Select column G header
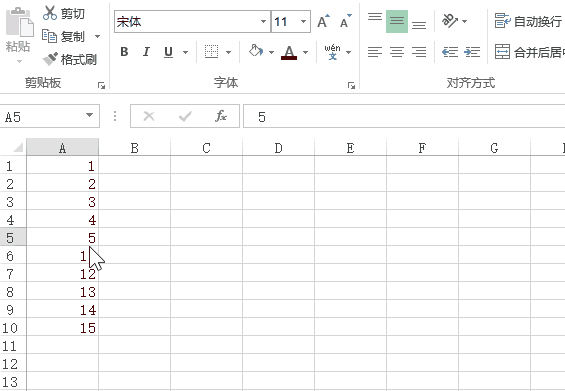This screenshot has width=565, height=391. coord(494,147)
